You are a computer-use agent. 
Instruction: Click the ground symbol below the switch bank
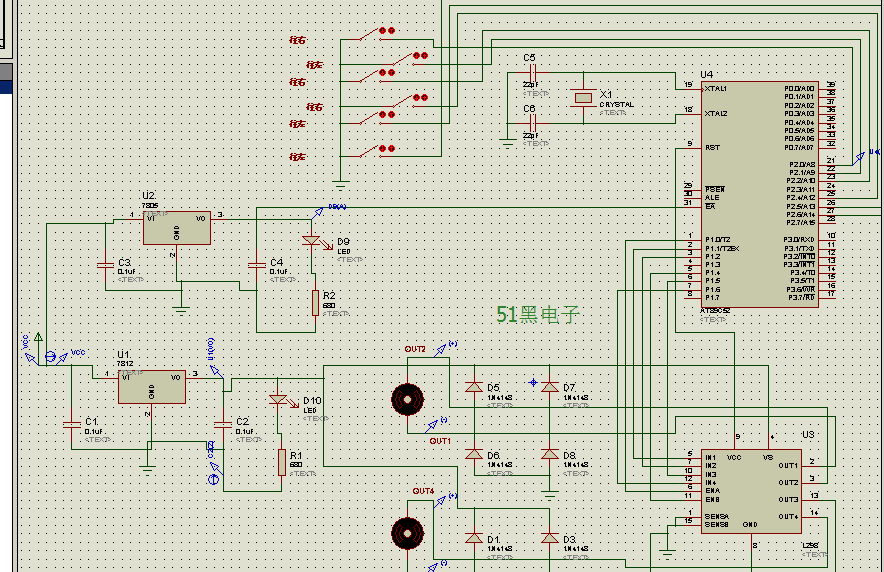(x=340, y=183)
